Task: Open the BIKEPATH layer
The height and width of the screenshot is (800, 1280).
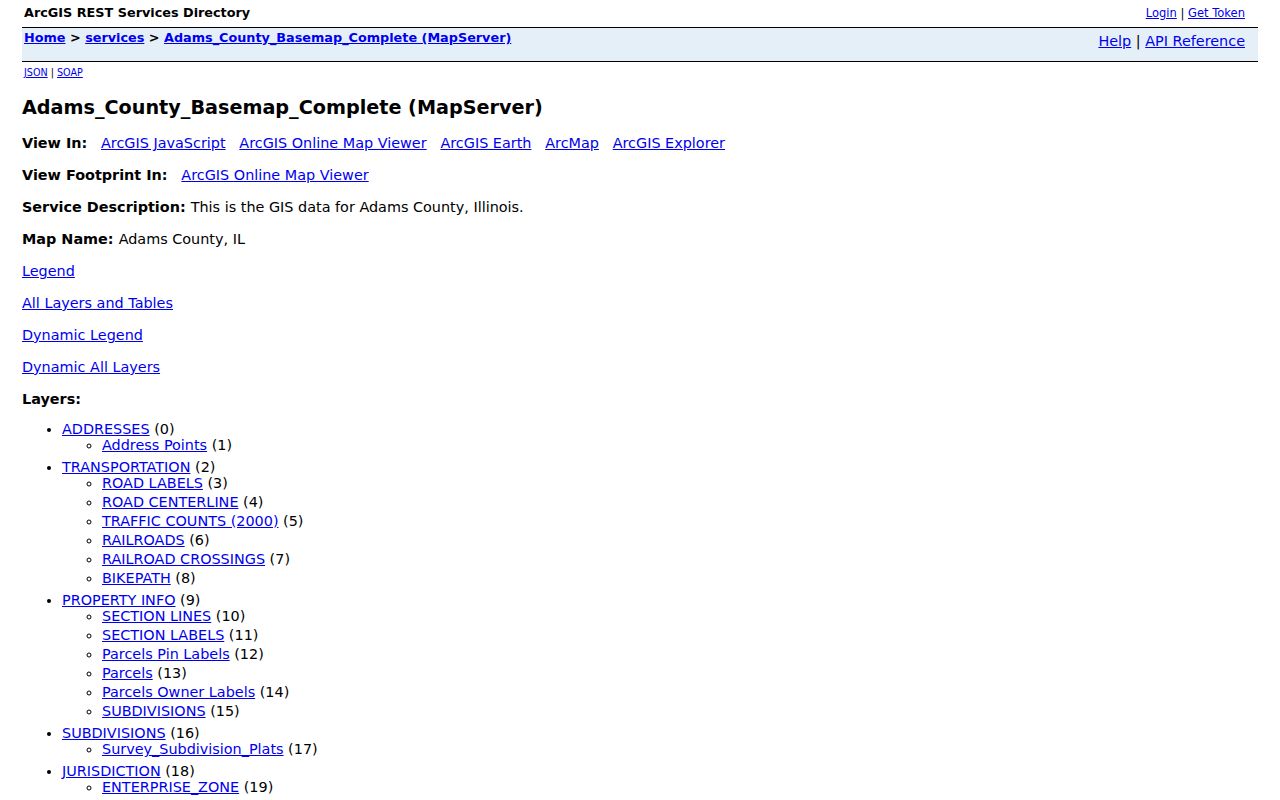Action: tap(136, 578)
